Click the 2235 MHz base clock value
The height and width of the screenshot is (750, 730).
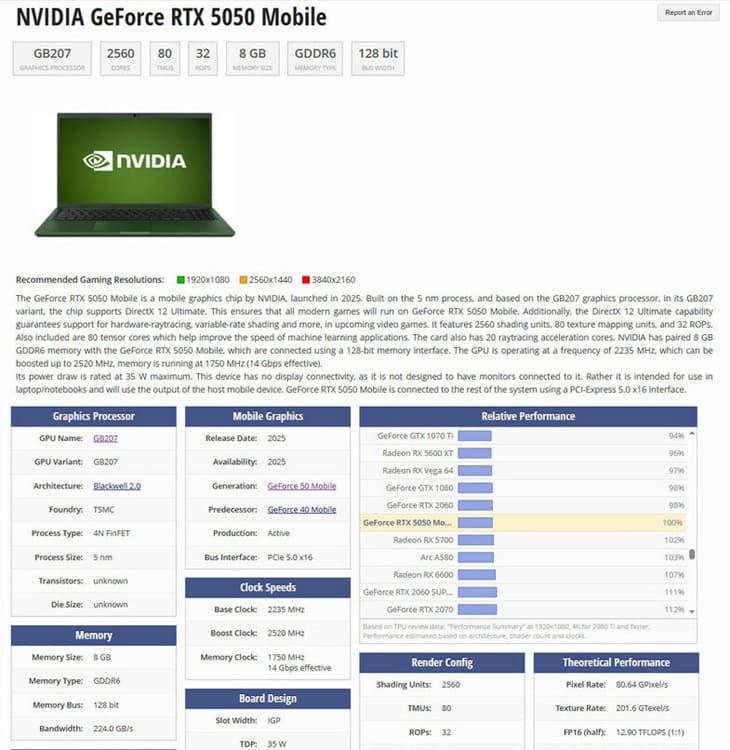tap(286, 609)
